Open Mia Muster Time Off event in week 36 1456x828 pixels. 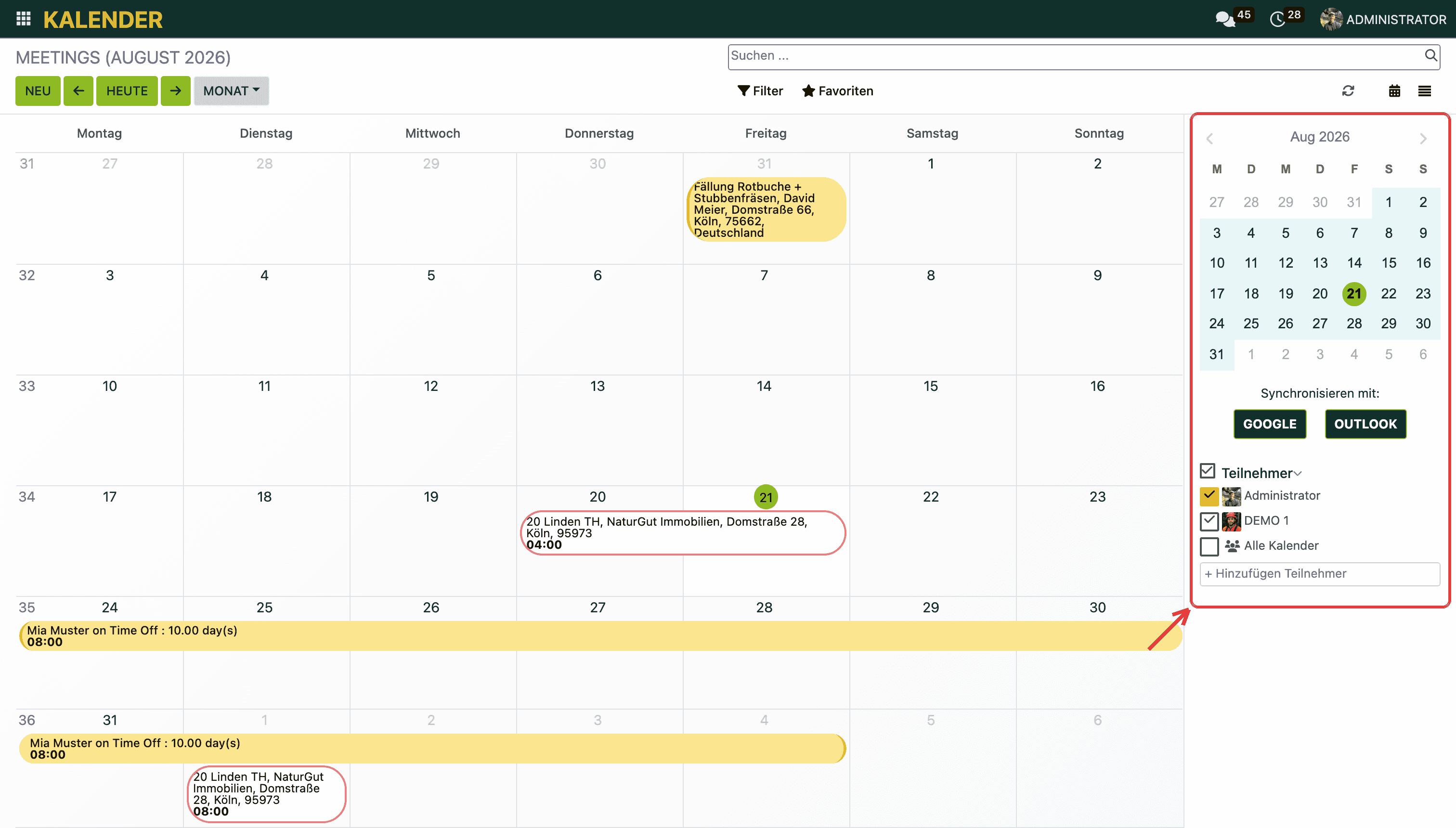pos(432,749)
